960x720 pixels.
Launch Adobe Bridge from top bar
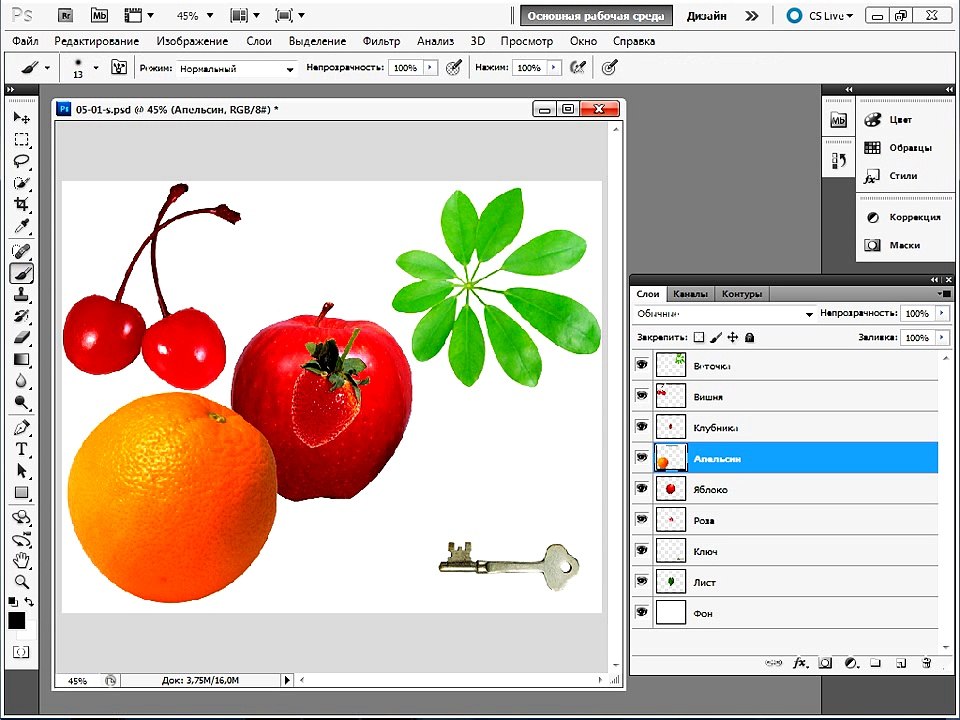point(65,15)
